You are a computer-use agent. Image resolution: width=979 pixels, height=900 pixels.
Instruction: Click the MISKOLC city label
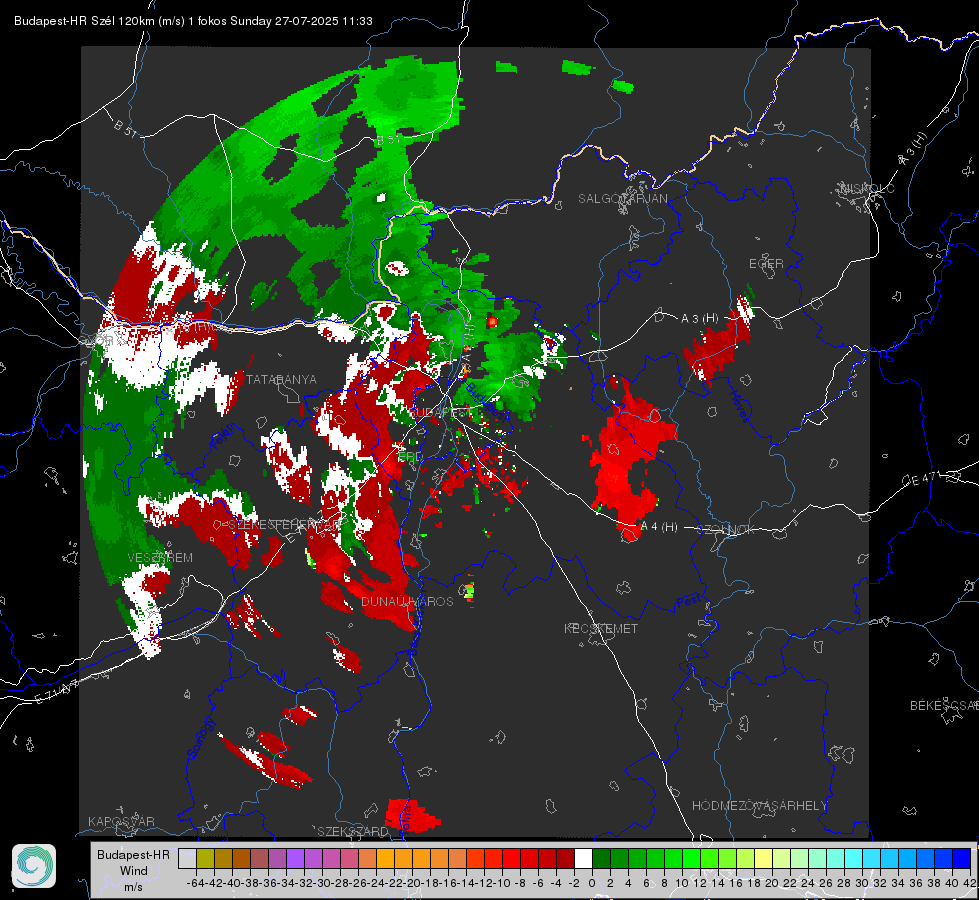pyautogui.click(x=867, y=188)
